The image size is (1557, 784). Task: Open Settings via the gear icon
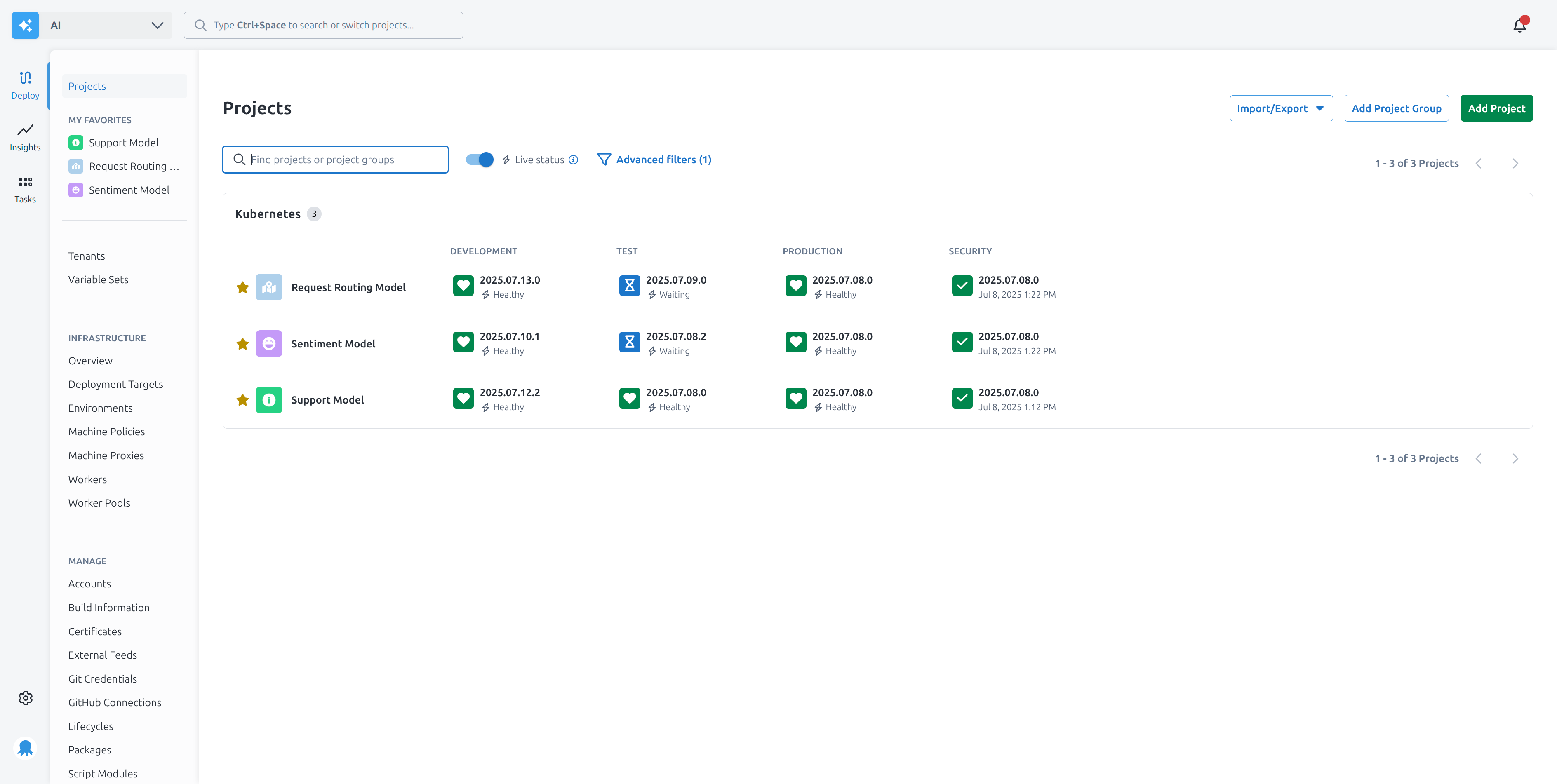point(25,697)
